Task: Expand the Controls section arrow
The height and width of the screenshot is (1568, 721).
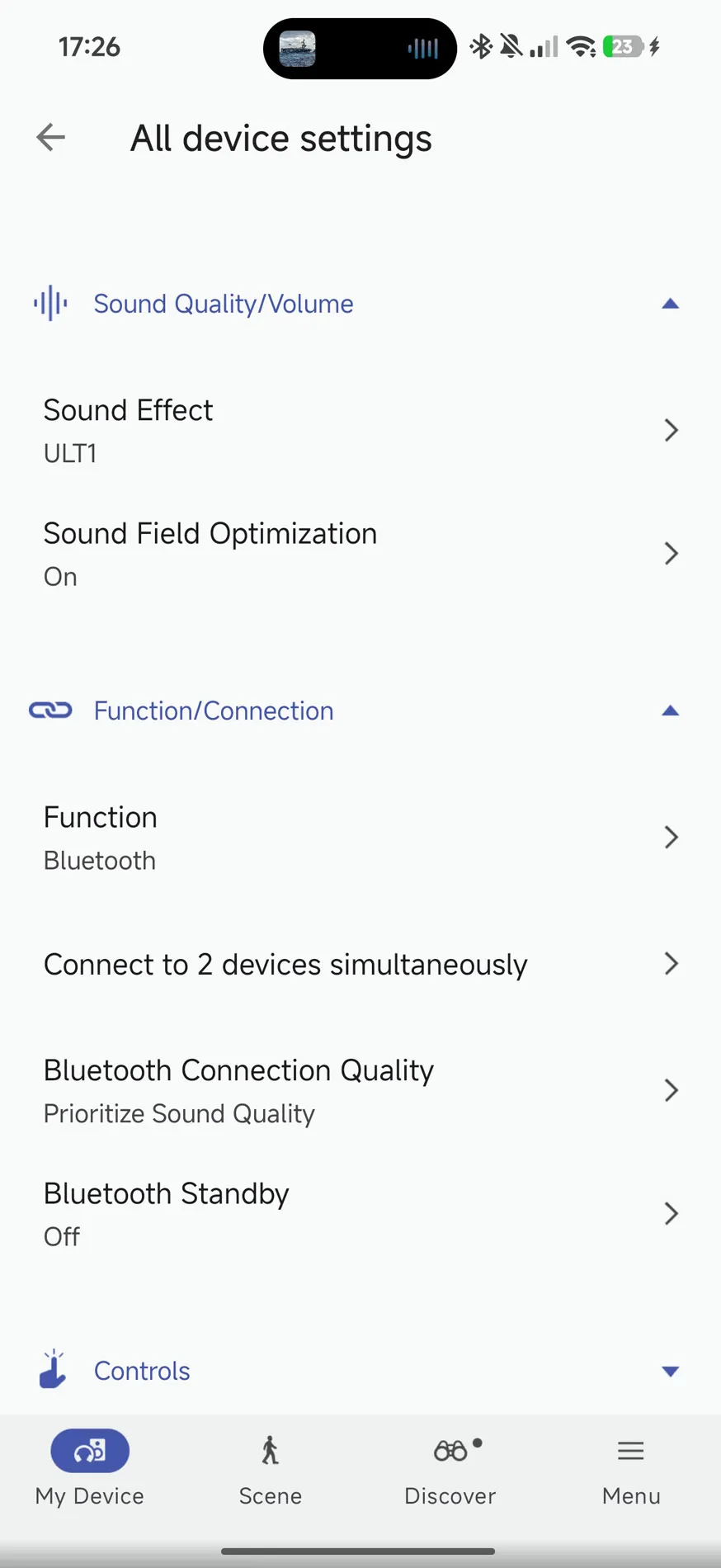Action: pos(671,1371)
